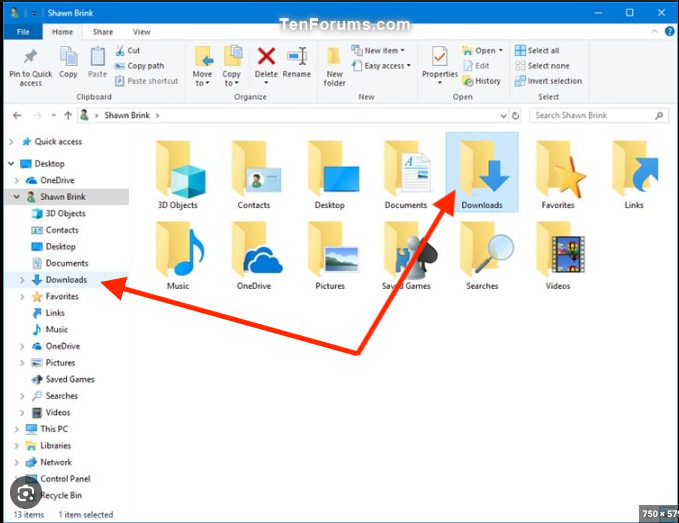Switch to the Share ribbon tab
The height and width of the screenshot is (523, 679).
coord(103,32)
